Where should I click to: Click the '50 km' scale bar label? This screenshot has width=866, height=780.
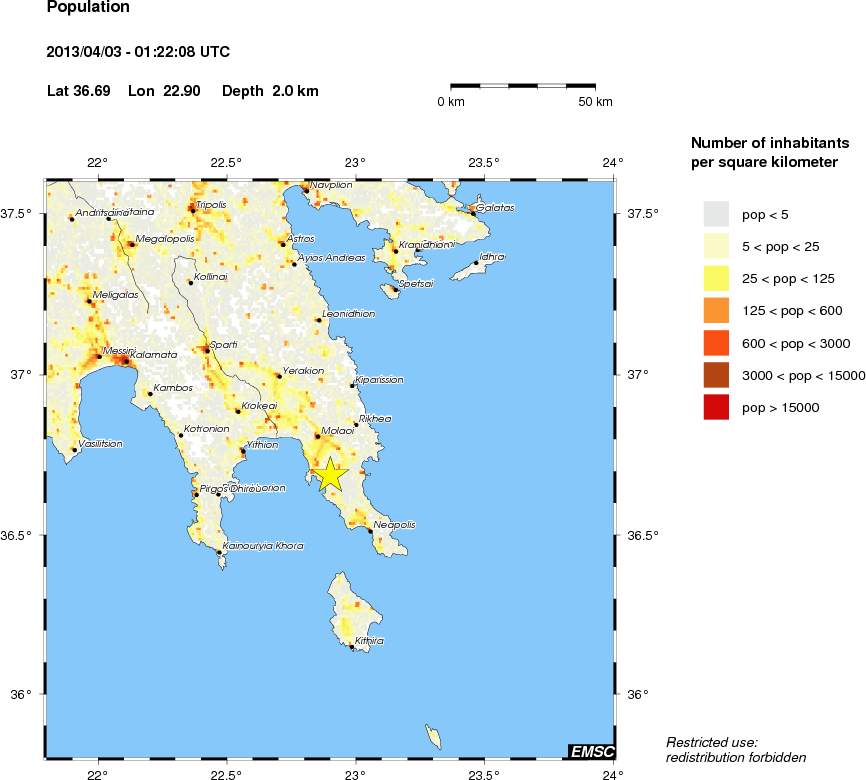[x=595, y=102]
